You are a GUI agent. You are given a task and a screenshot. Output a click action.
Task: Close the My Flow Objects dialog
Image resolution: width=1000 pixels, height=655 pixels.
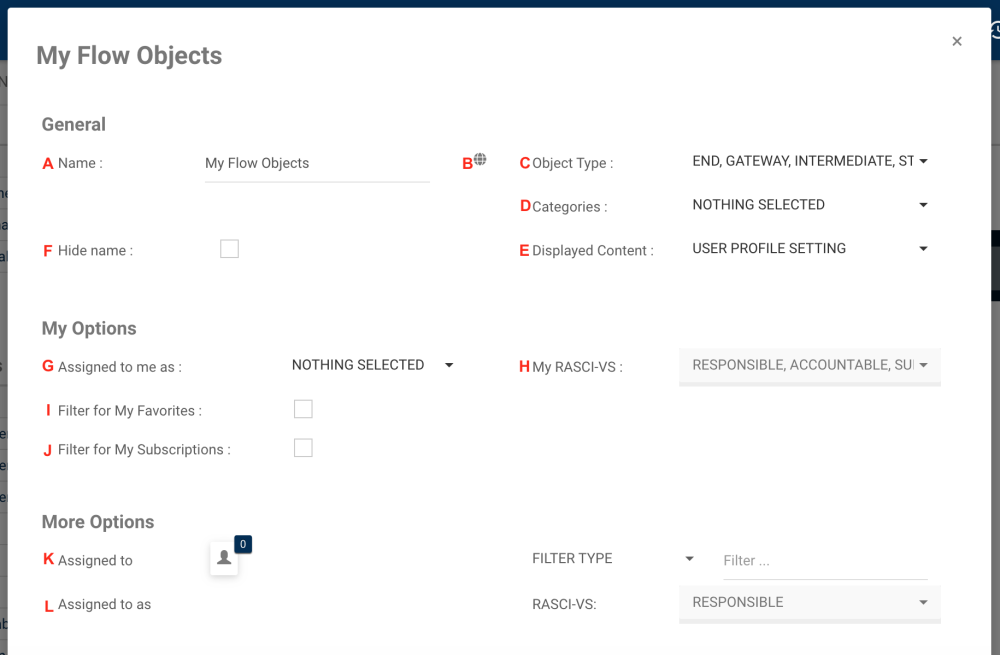(x=957, y=41)
